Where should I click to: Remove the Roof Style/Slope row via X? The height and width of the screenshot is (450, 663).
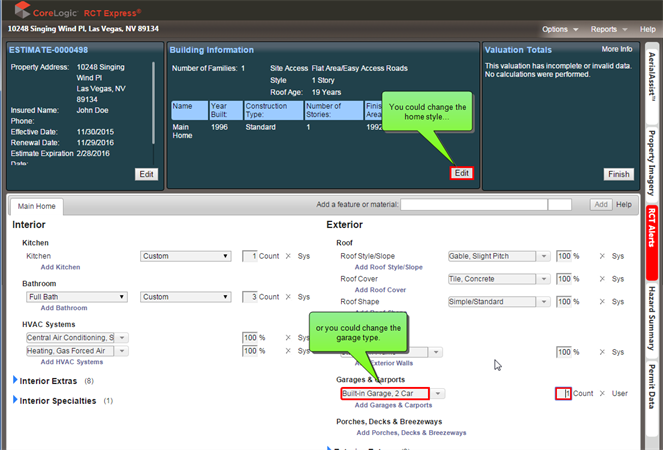[x=602, y=256]
